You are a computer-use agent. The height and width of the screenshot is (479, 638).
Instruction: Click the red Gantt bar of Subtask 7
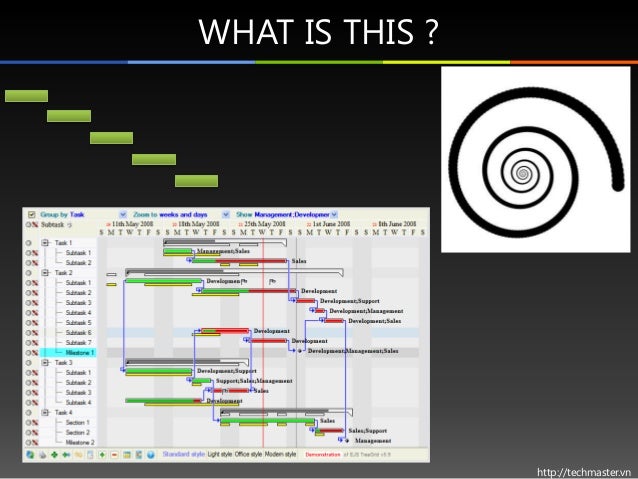click(x=268, y=341)
